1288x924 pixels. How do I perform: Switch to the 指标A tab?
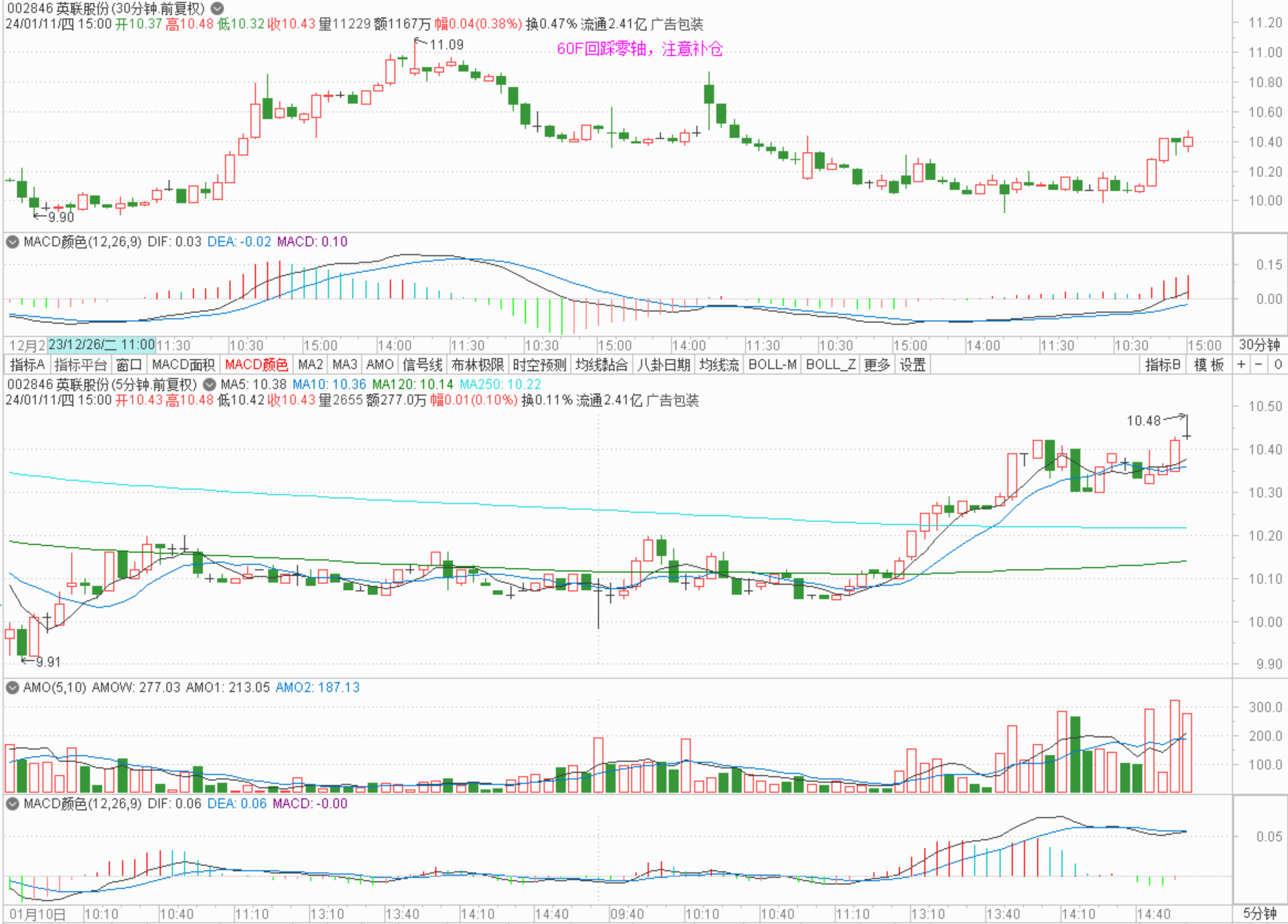[27, 364]
